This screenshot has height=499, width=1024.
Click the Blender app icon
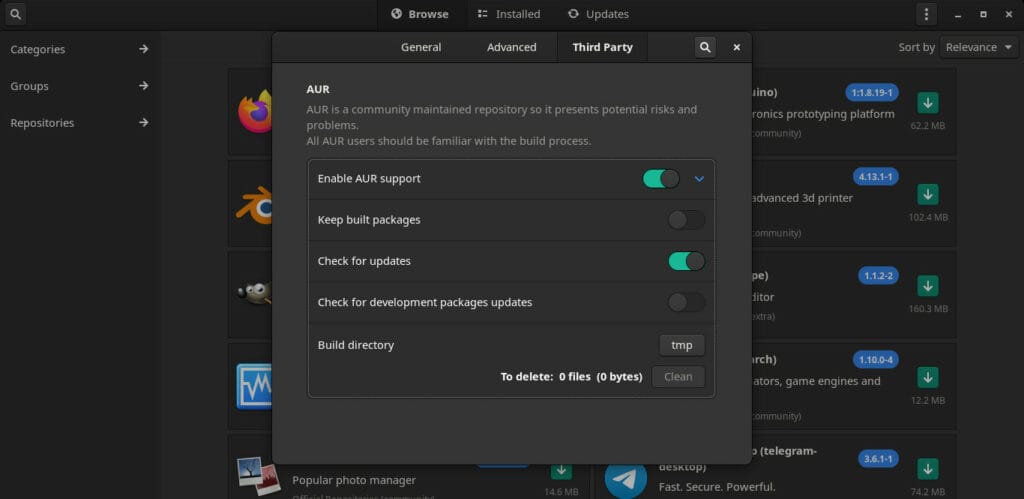[x=255, y=204]
